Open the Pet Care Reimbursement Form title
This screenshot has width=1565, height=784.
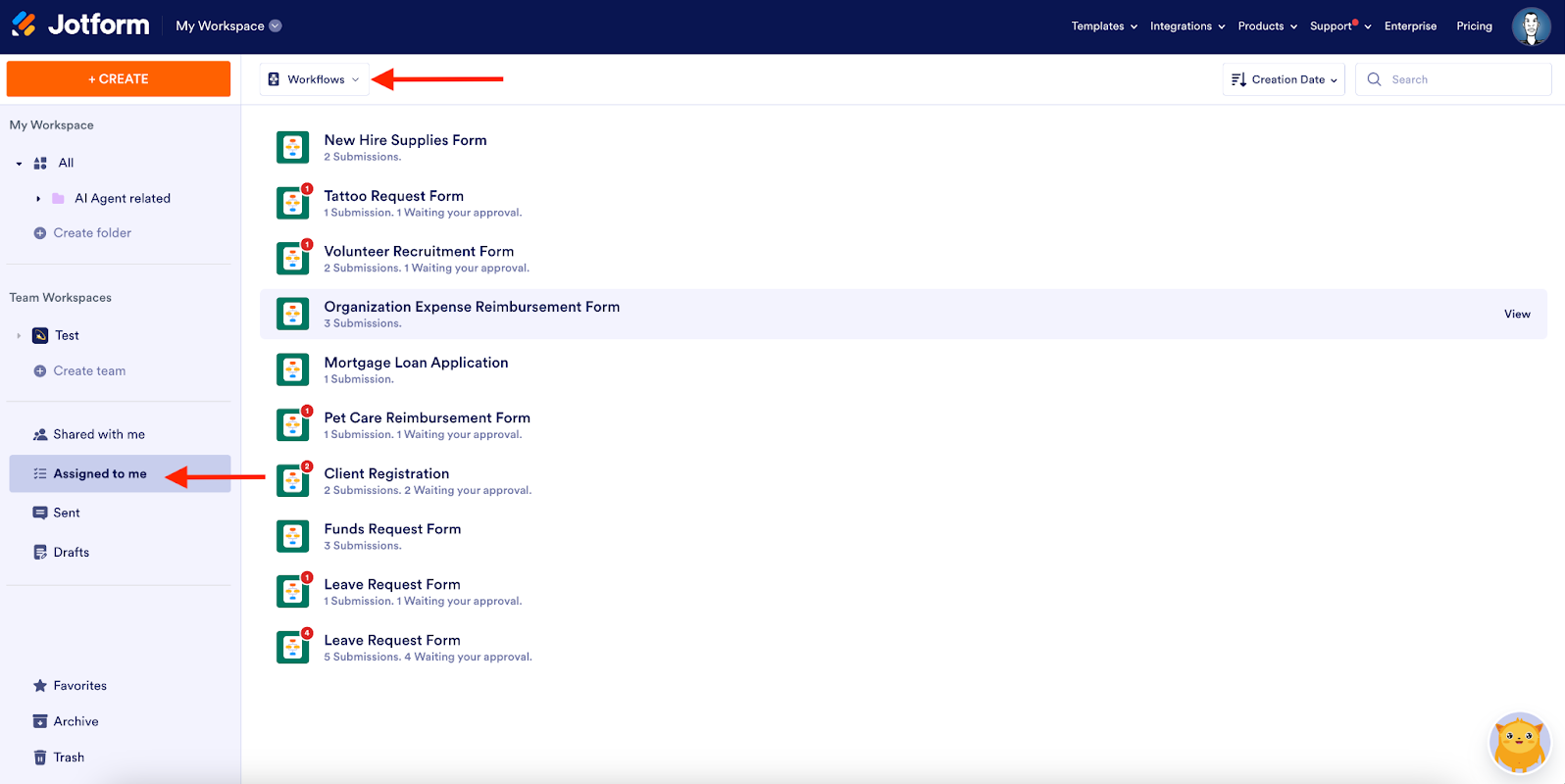[x=427, y=418]
